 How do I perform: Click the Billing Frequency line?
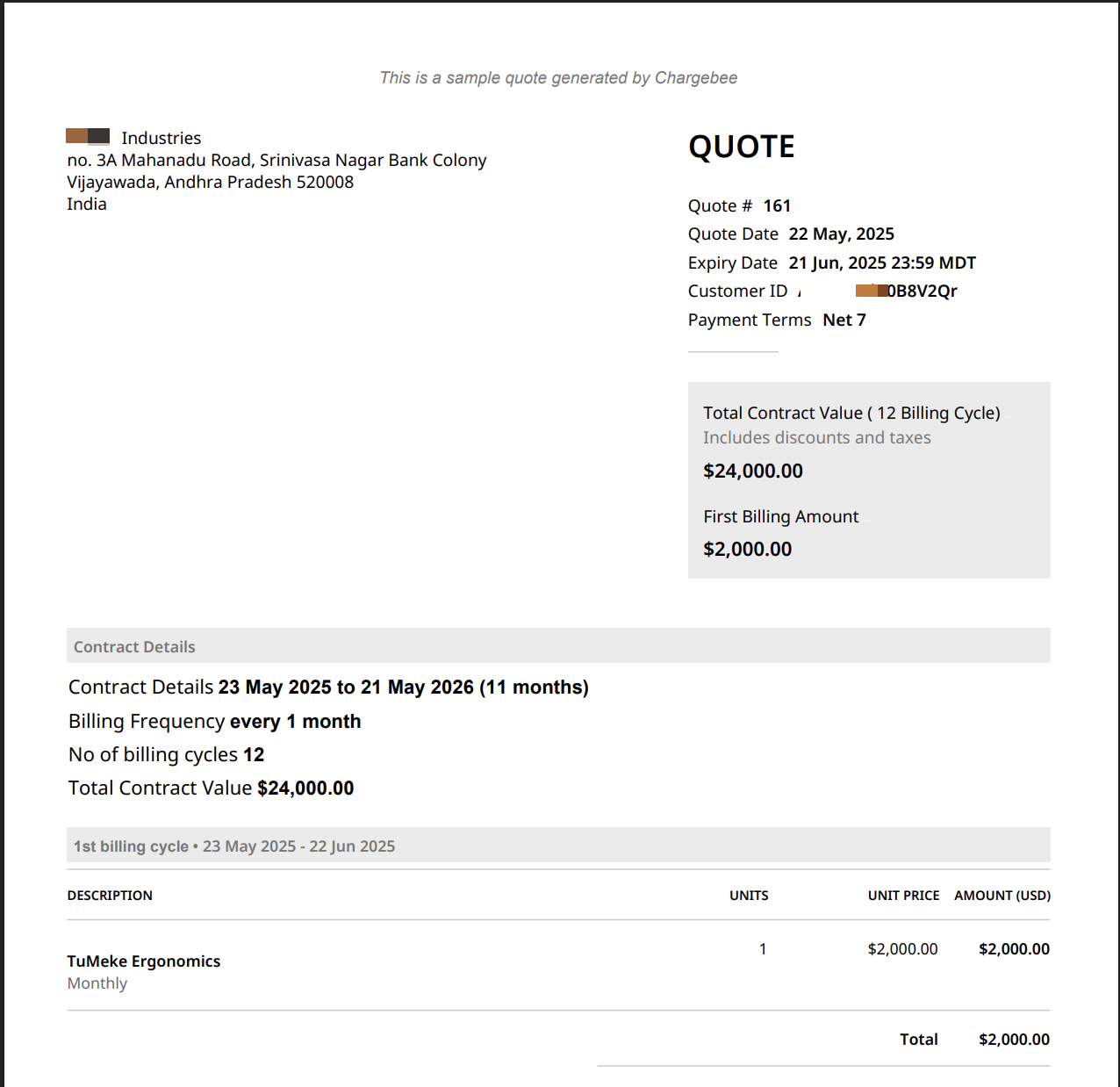[214, 722]
